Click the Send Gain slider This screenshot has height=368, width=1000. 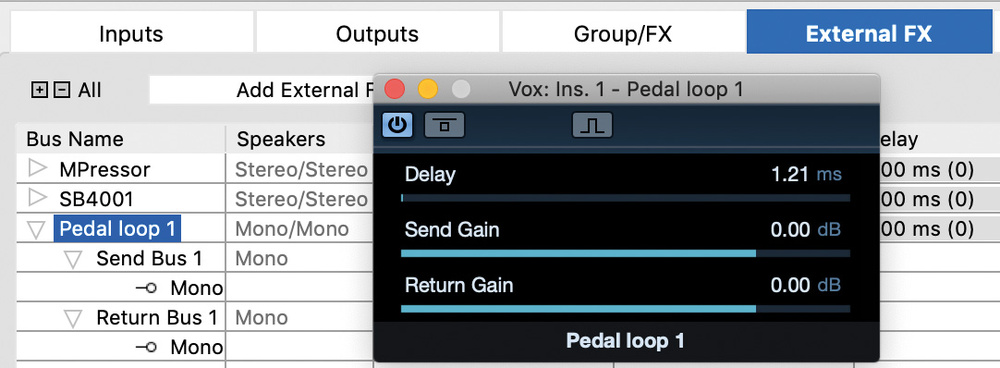pos(625,253)
